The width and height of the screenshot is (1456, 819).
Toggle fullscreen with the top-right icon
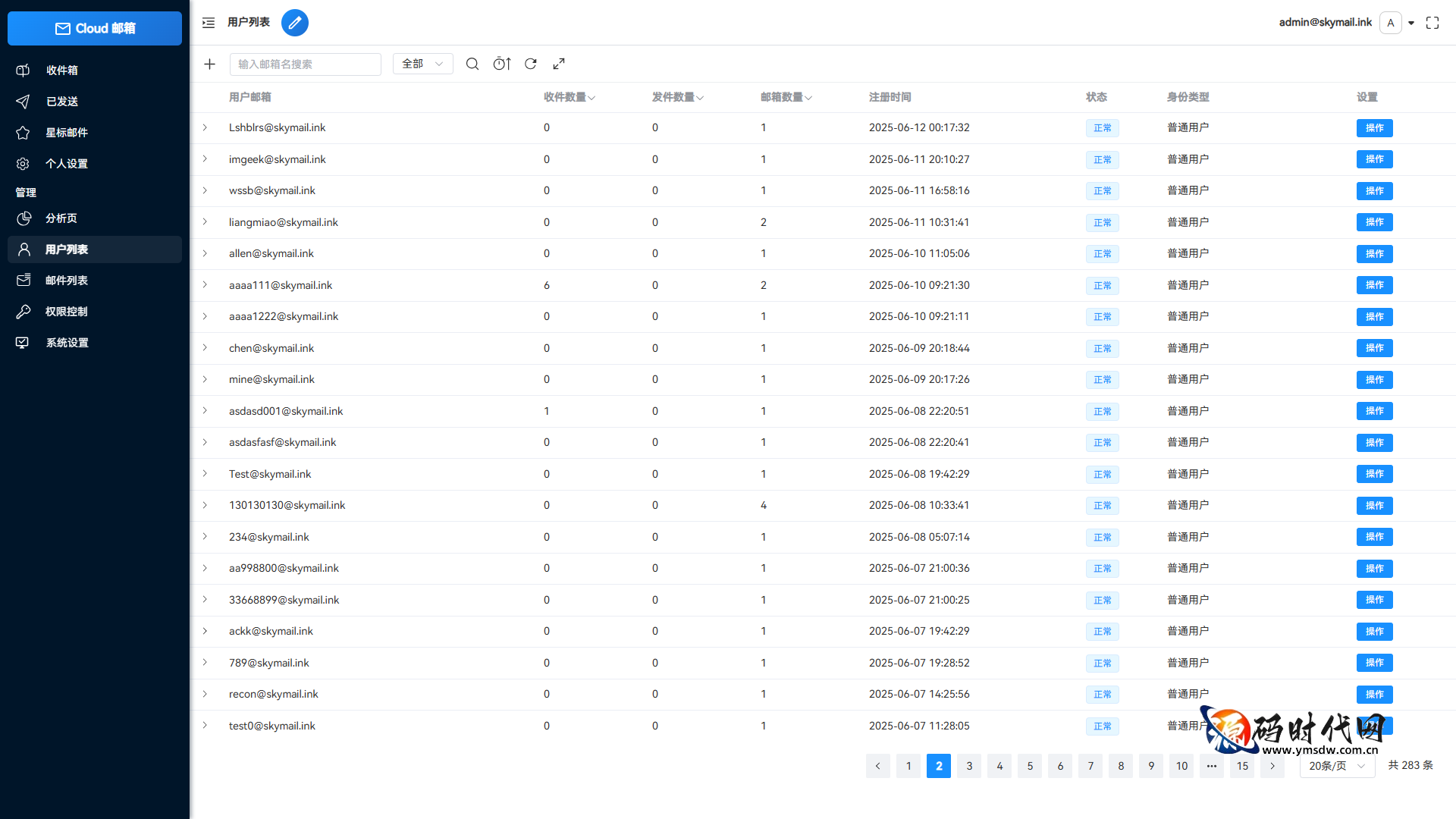point(1432,23)
